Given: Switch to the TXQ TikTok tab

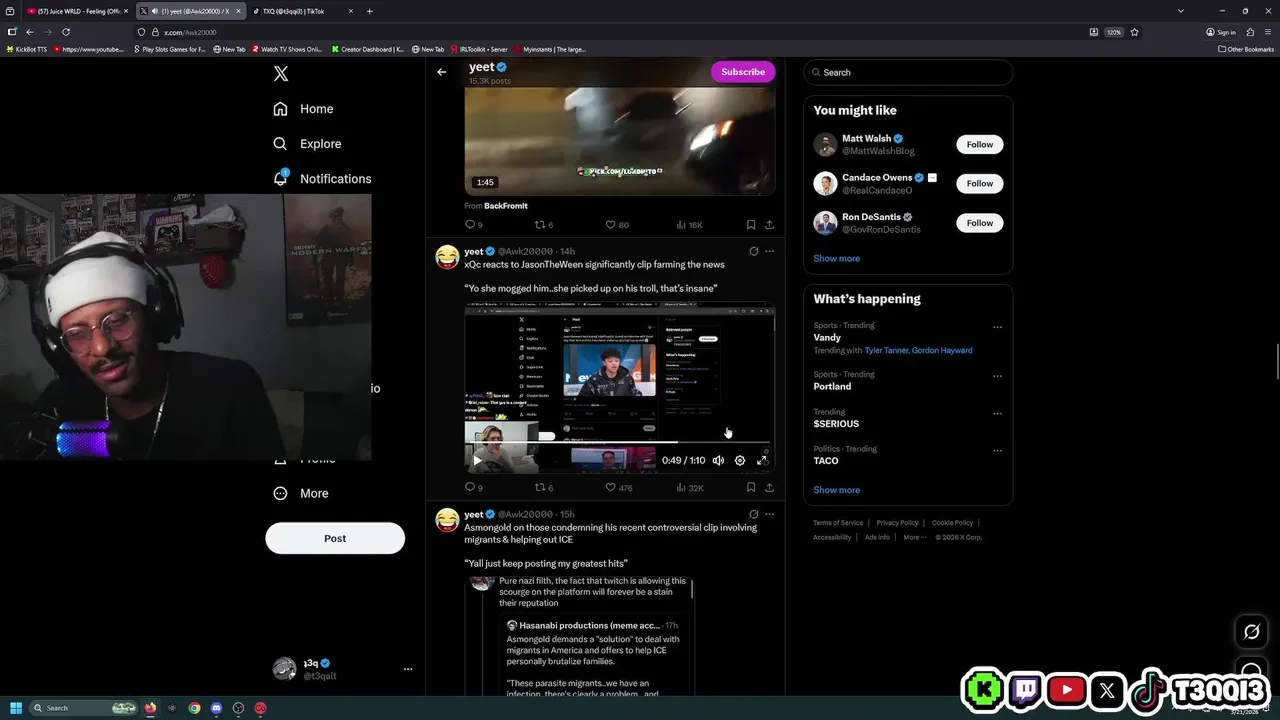Looking at the screenshot, I should pyautogui.click(x=304, y=11).
